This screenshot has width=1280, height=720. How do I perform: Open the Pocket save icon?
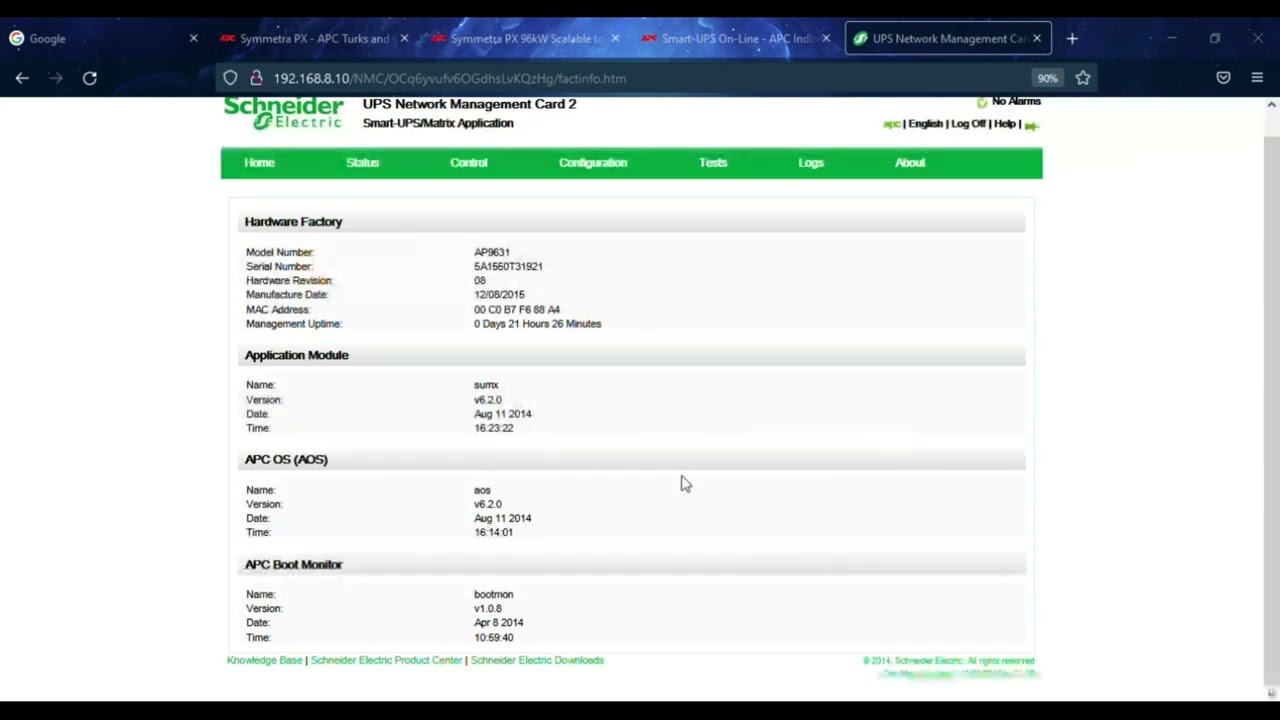click(1223, 78)
